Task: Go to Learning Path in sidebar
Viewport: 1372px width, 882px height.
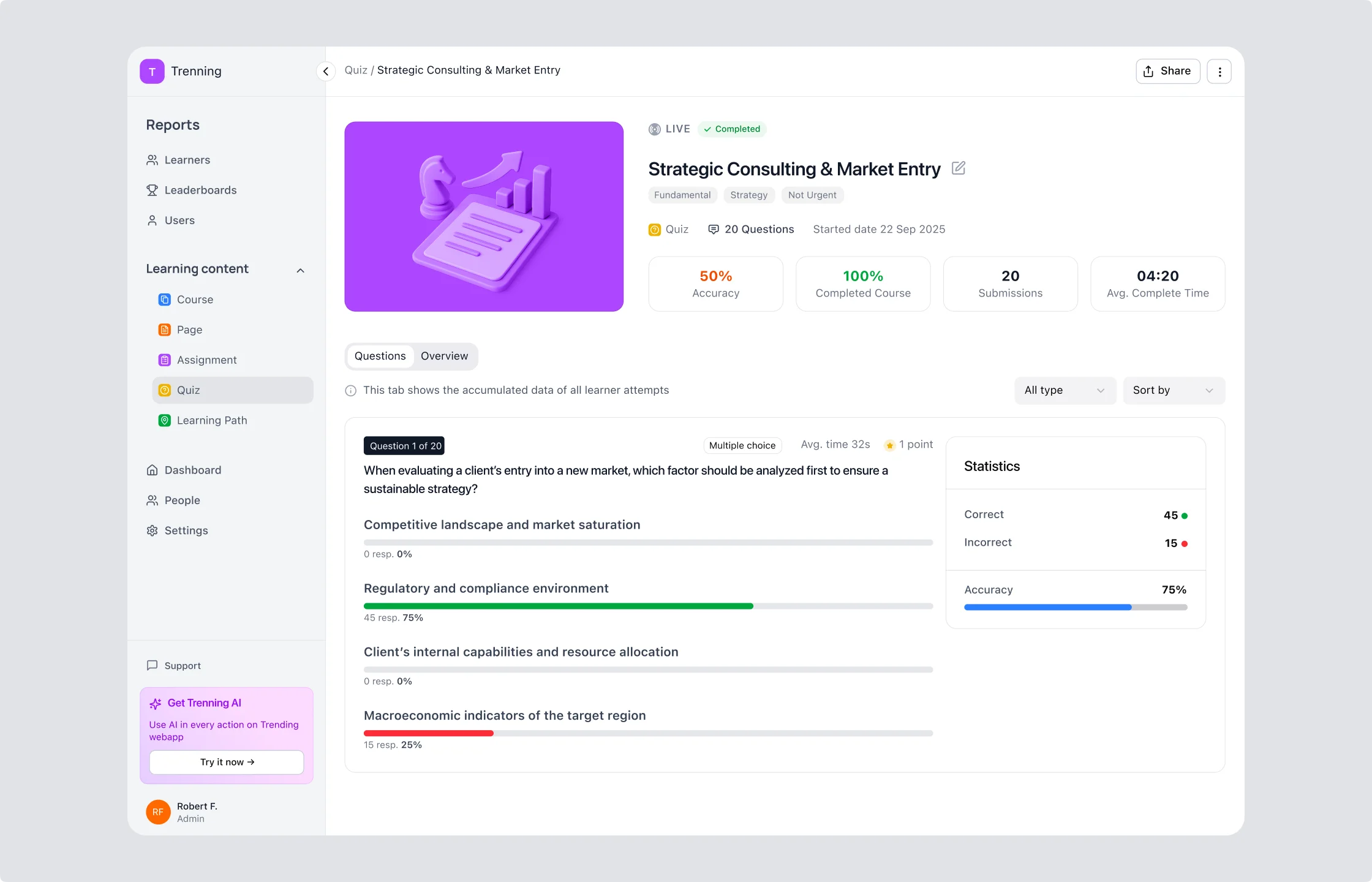Action: tap(211, 420)
